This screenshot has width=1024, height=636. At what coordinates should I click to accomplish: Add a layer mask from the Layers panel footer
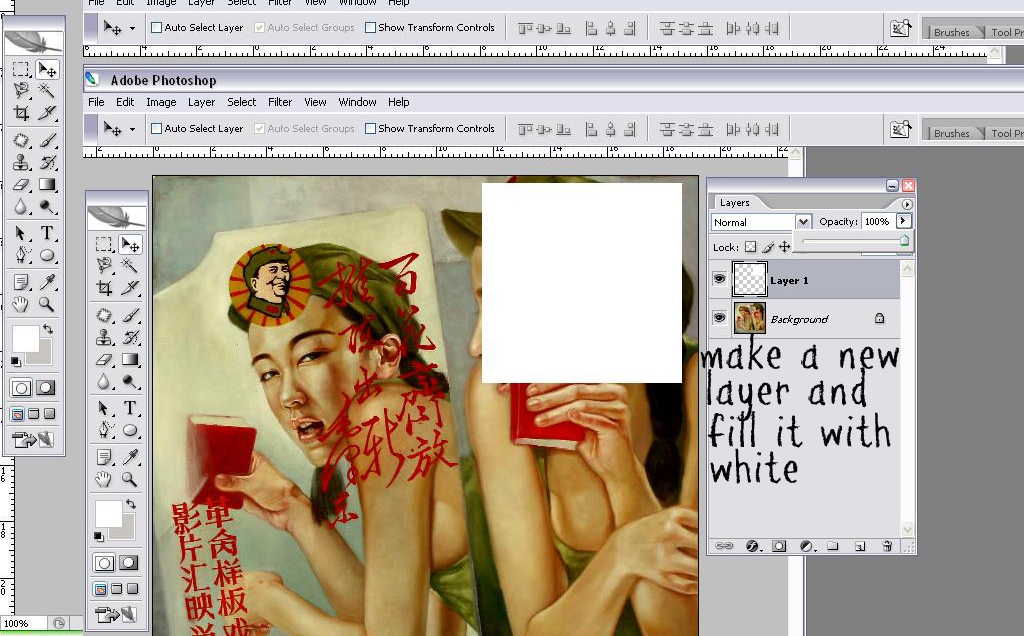779,546
